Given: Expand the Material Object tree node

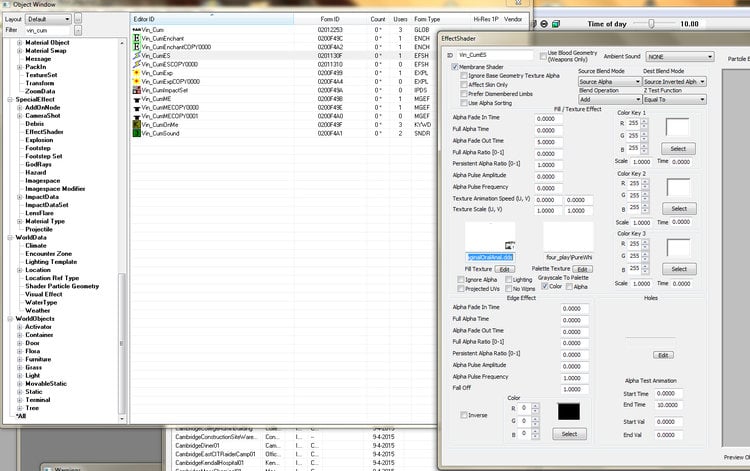Looking at the screenshot, I should pyautogui.click(x=20, y=43).
